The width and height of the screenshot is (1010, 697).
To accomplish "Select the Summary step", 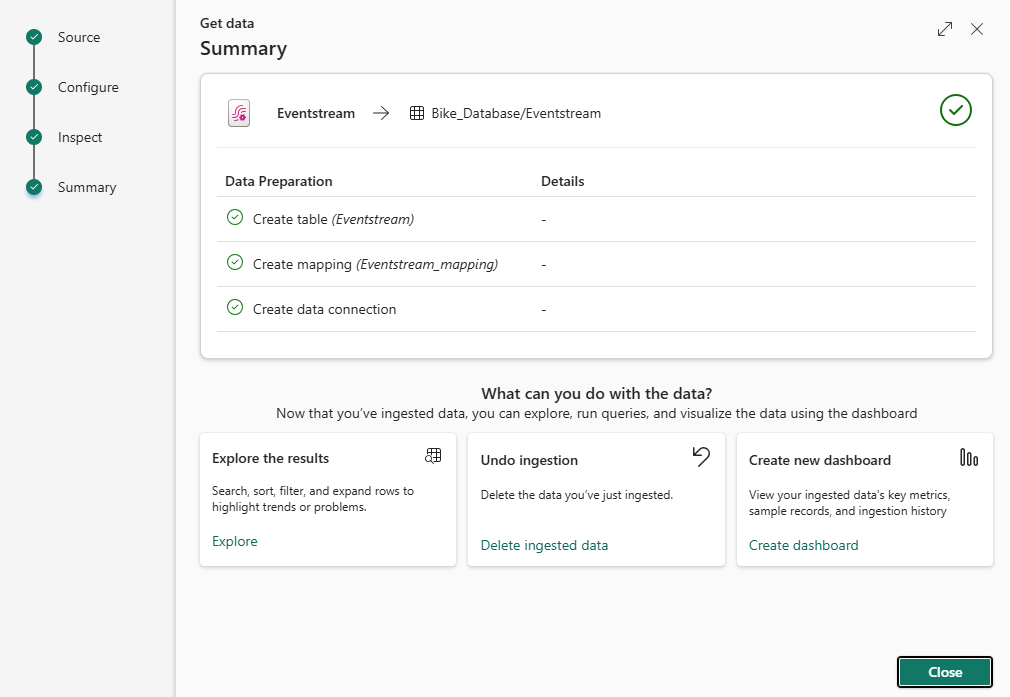I will tap(86, 187).
